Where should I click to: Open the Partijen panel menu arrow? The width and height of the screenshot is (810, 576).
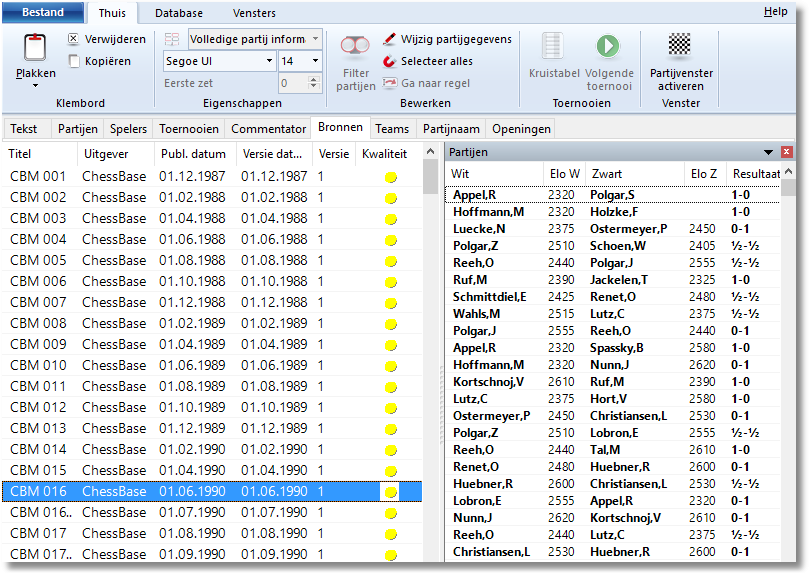coord(768,152)
